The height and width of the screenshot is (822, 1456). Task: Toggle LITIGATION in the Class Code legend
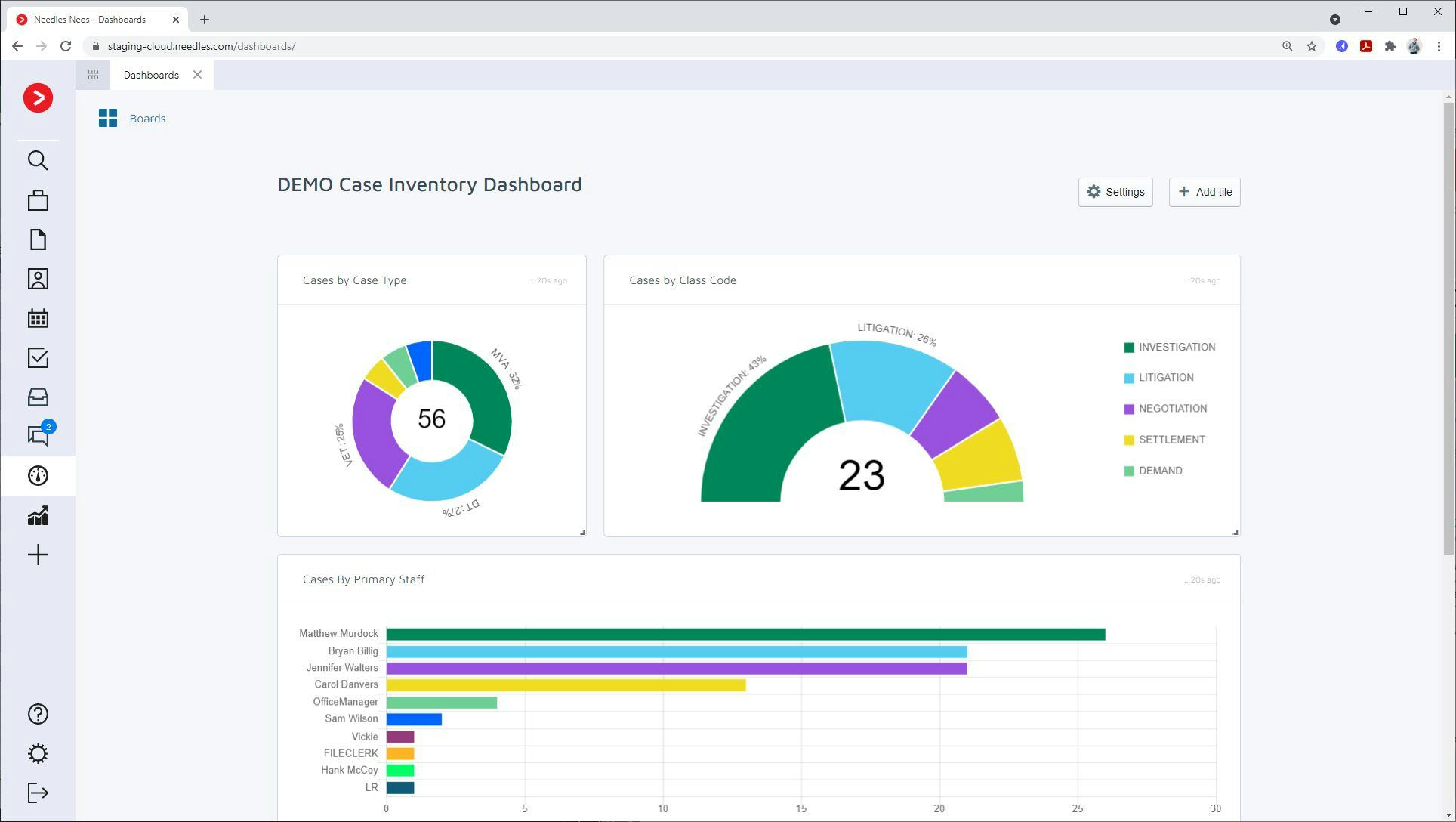click(1167, 377)
